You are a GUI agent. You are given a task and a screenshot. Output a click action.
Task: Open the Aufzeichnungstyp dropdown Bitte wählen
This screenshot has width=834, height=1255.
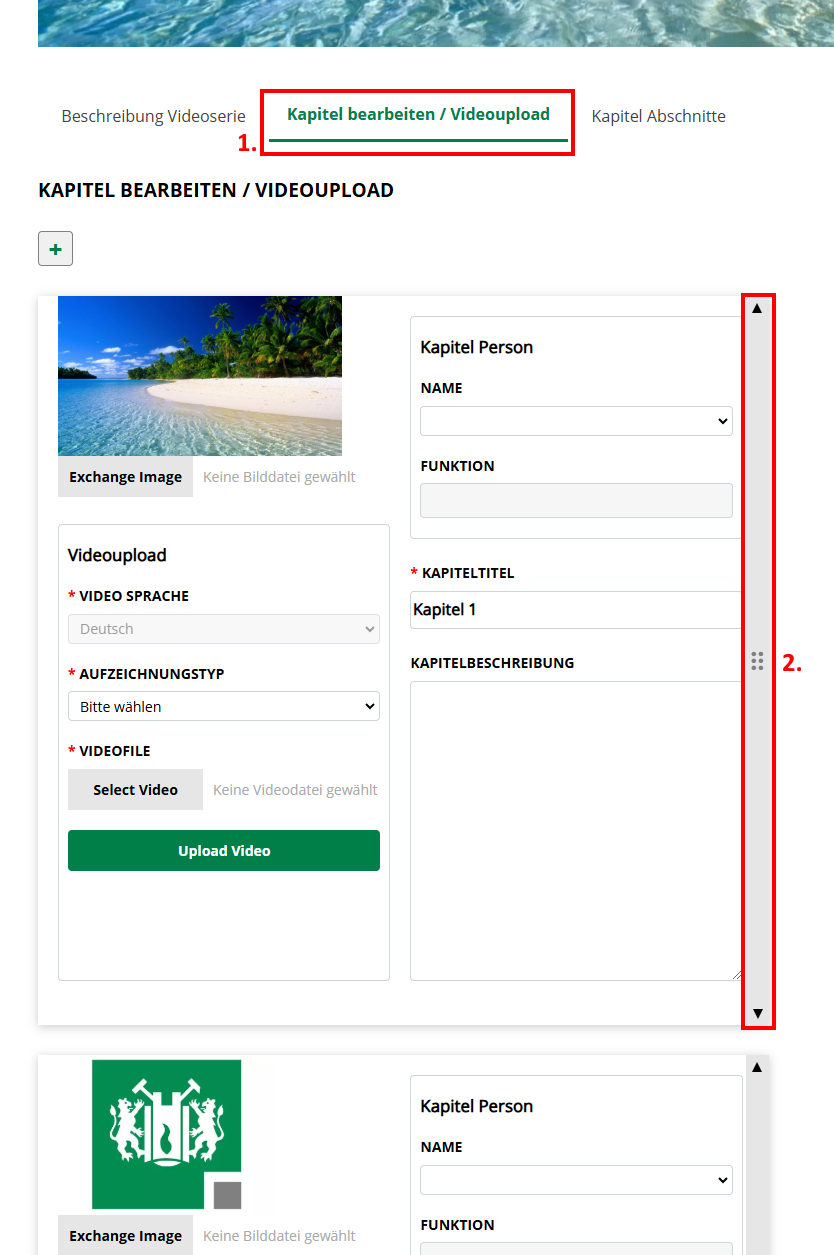pyautogui.click(x=224, y=706)
